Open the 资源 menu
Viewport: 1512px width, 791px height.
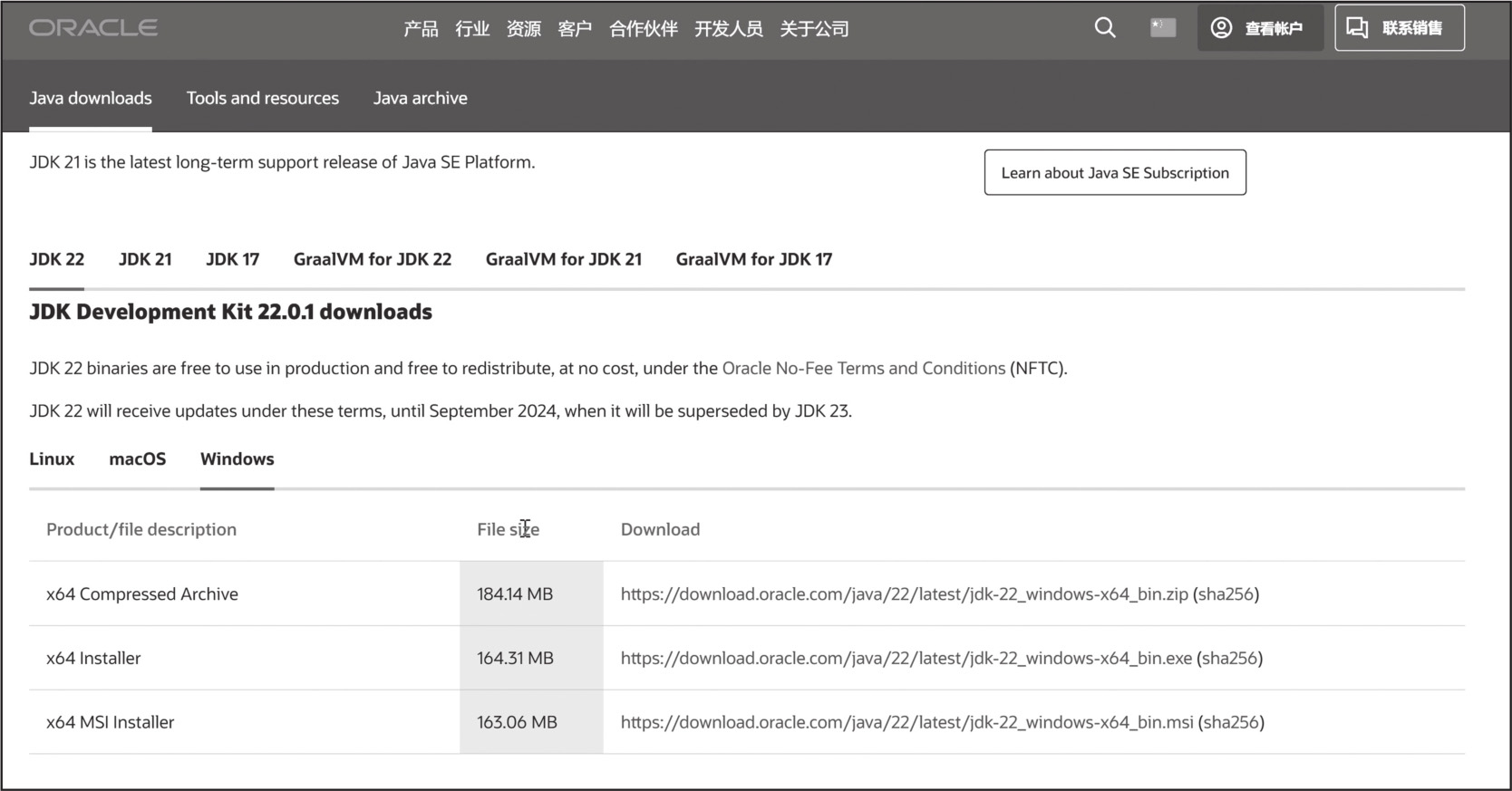pyautogui.click(x=524, y=29)
